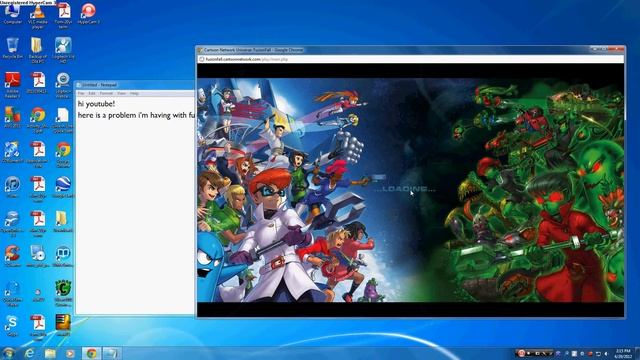Open the View menu in Notepad

coord(122,93)
